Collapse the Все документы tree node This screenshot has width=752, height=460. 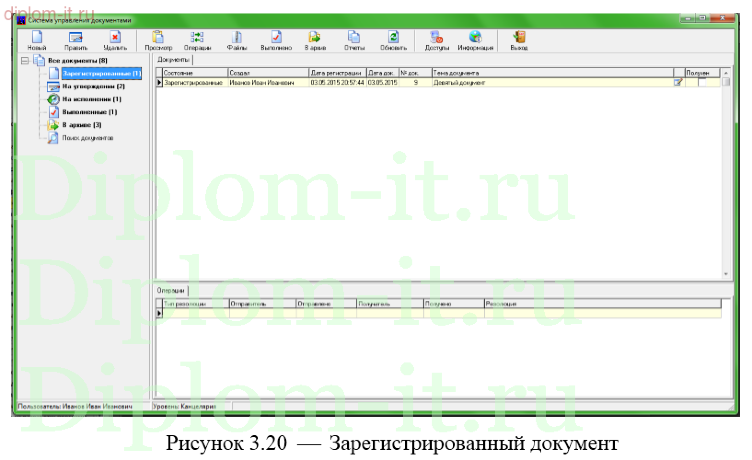(x=25, y=60)
